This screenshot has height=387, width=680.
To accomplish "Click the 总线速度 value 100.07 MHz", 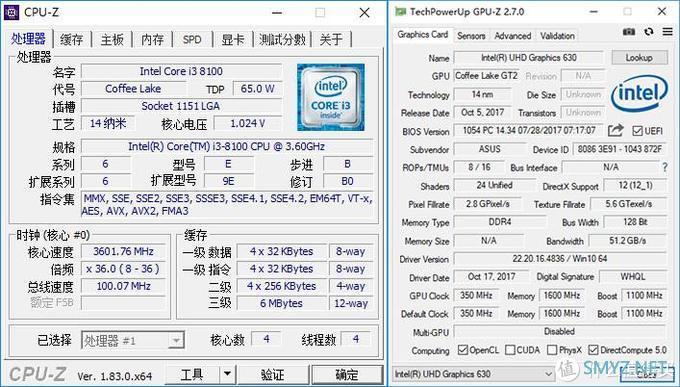I will pos(124,286).
